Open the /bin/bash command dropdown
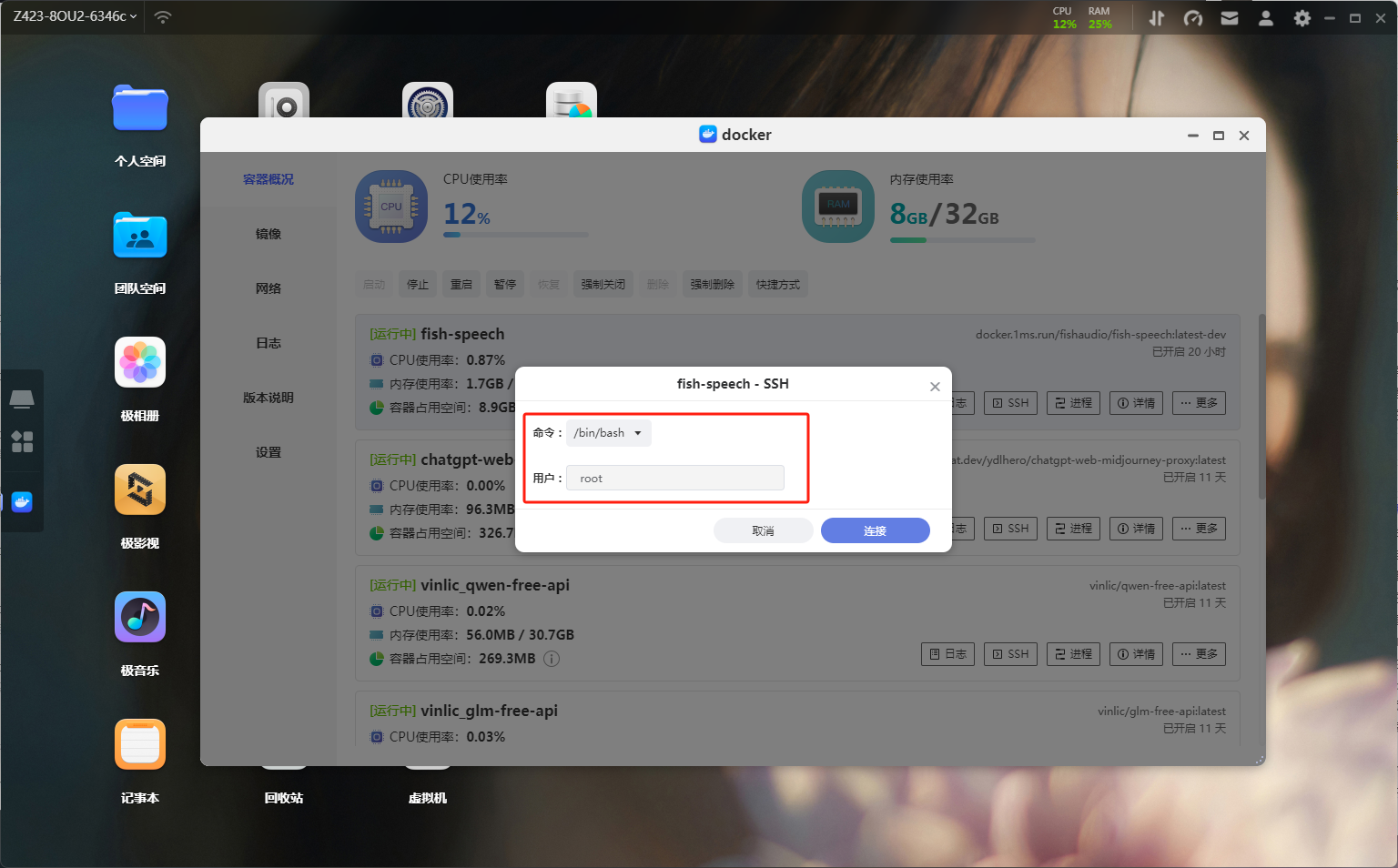The image size is (1398, 868). point(609,433)
